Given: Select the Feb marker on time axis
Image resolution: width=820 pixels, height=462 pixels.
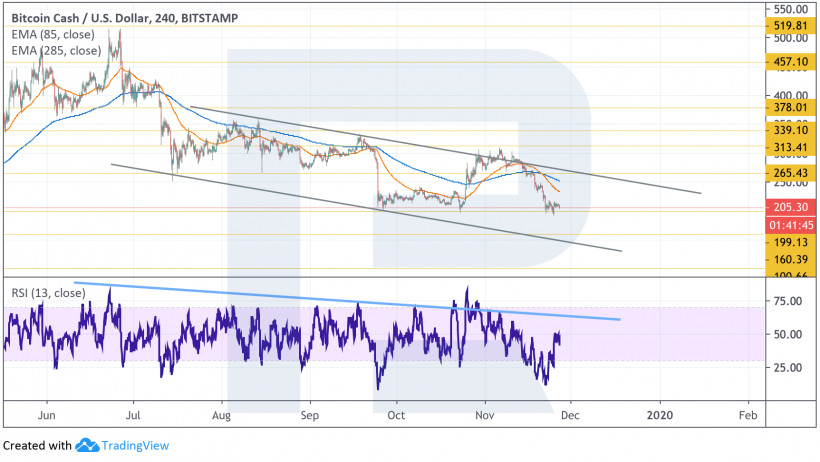Looking at the screenshot, I should pos(746,412).
